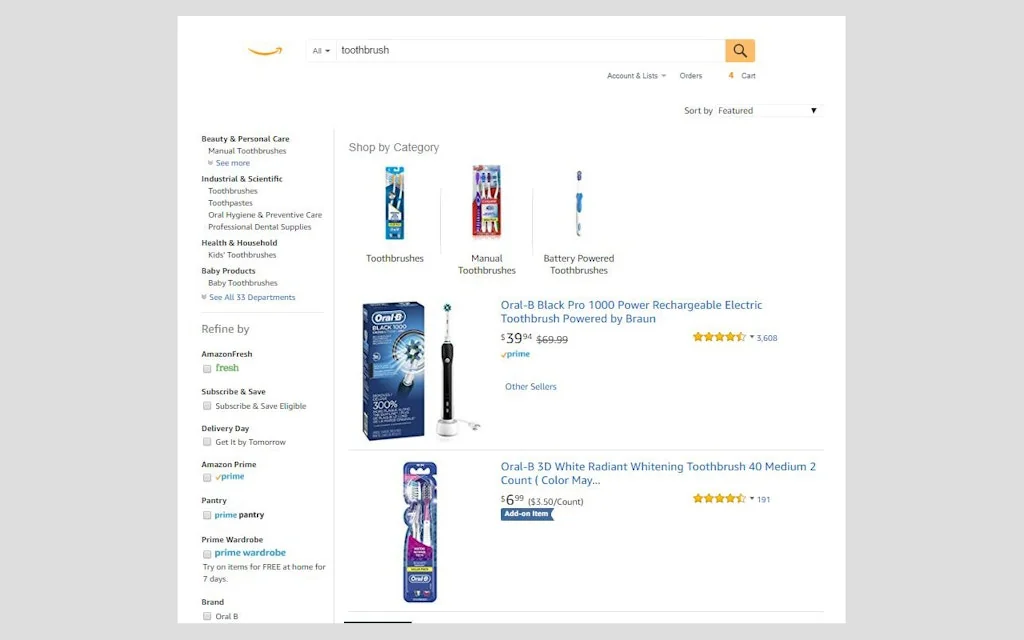
Task: Open the Account & Lists menu
Action: pyautogui.click(x=636, y=75)
